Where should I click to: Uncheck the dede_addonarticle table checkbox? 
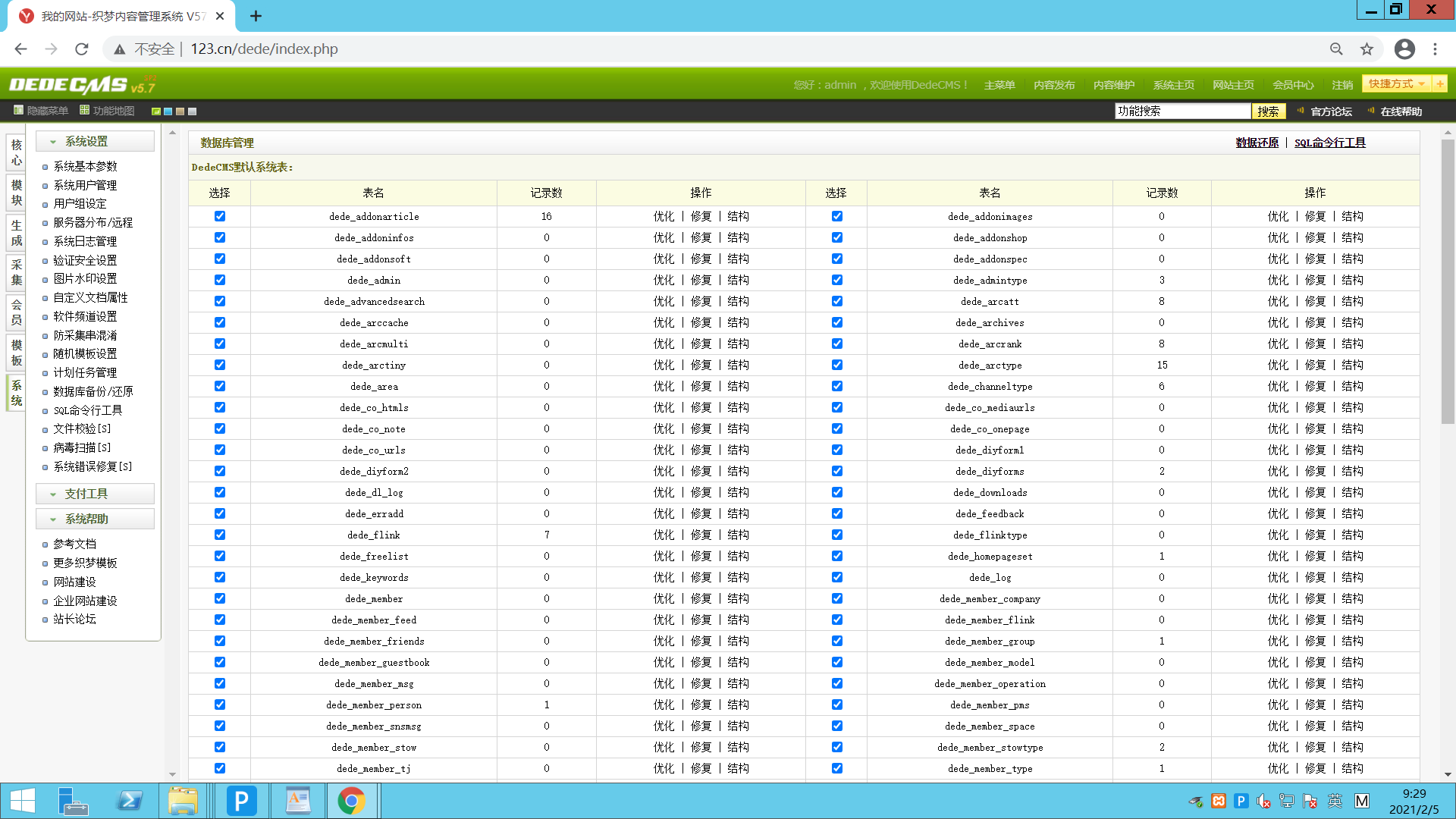(220, 216)
